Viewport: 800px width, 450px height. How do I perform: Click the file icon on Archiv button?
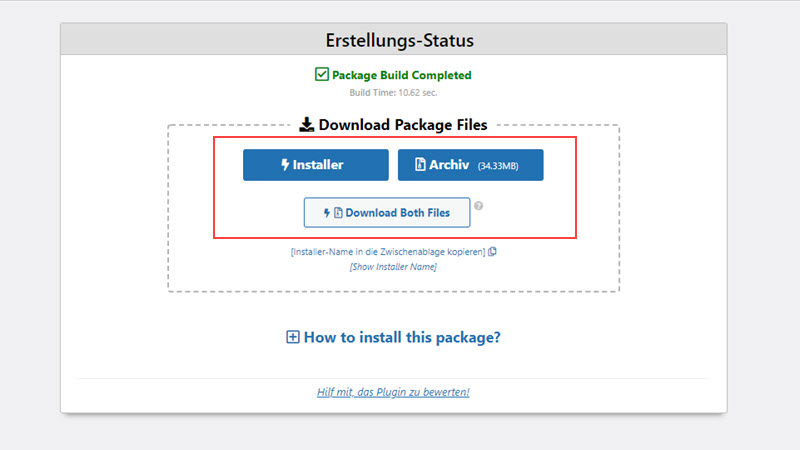click(420, 164)
